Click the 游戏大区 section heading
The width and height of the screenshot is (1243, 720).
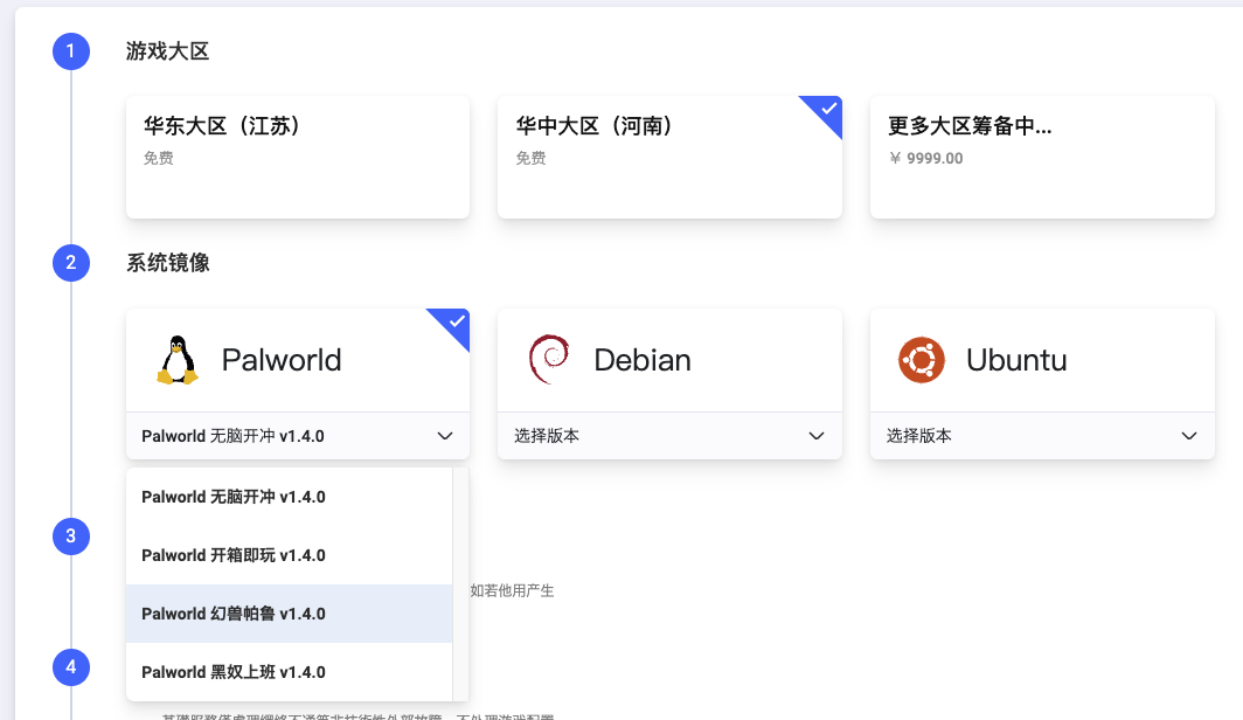pos(168,51)
